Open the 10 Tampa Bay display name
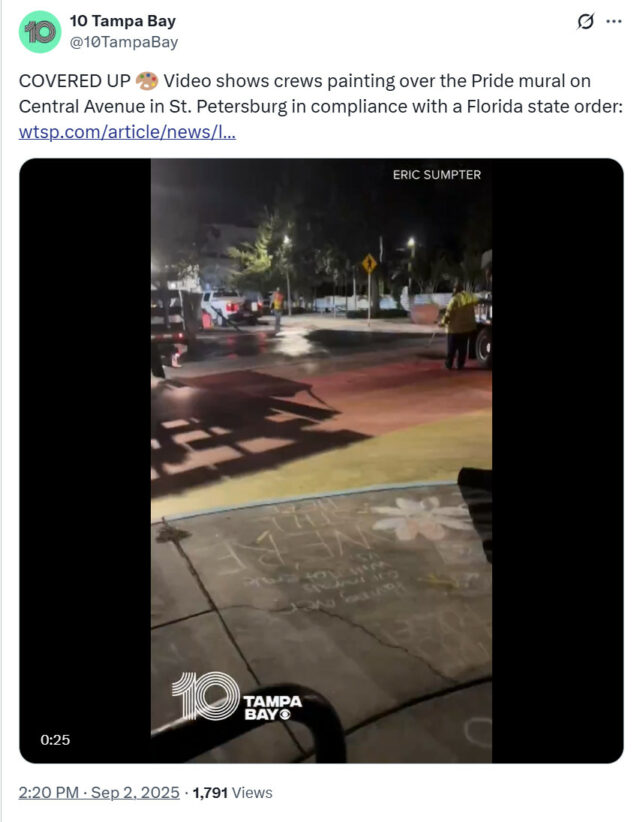The image size is (640, 822). coord(123,21)
